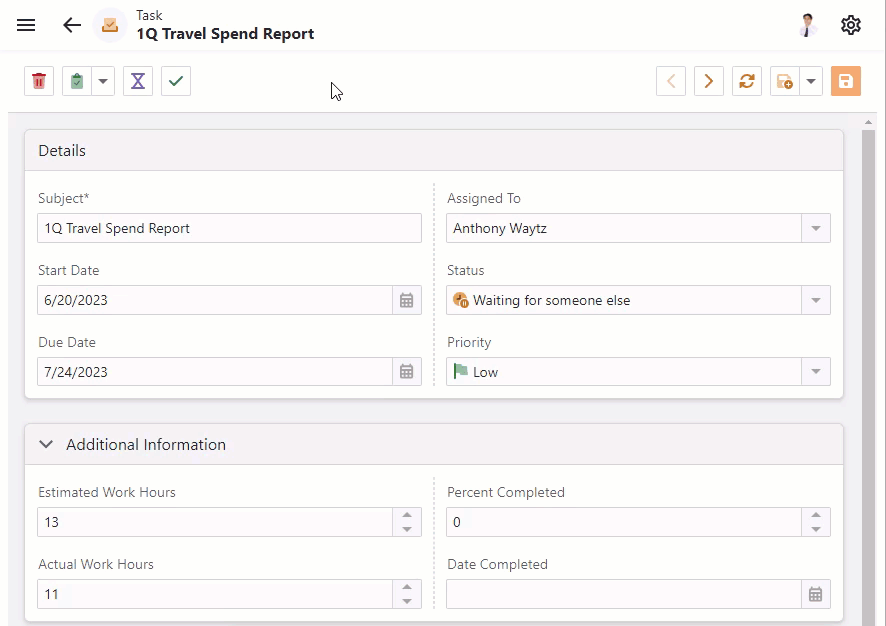
Task: Click the green Low priority flag icon
Action: [x=461, y=371]
